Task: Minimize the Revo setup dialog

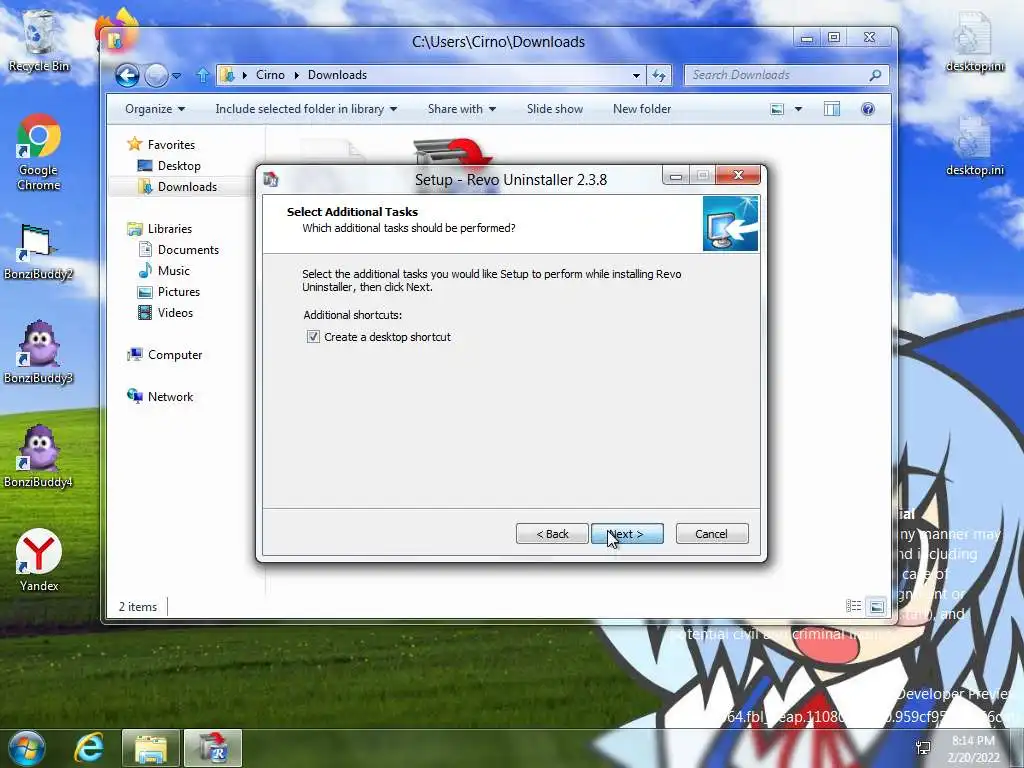Action: 676,176
